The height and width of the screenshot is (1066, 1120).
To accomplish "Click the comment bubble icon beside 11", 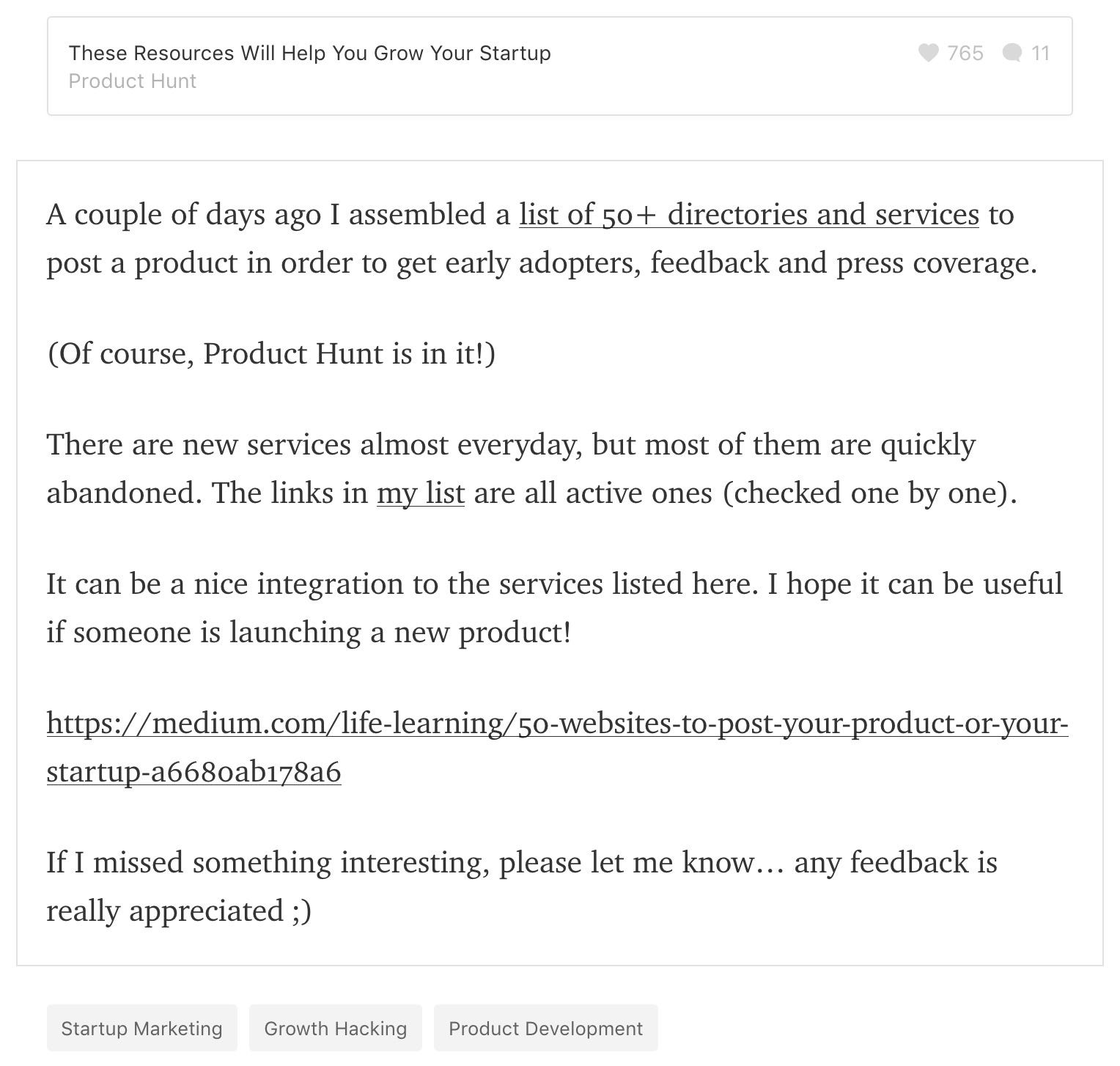I will tap(1012, 53).
